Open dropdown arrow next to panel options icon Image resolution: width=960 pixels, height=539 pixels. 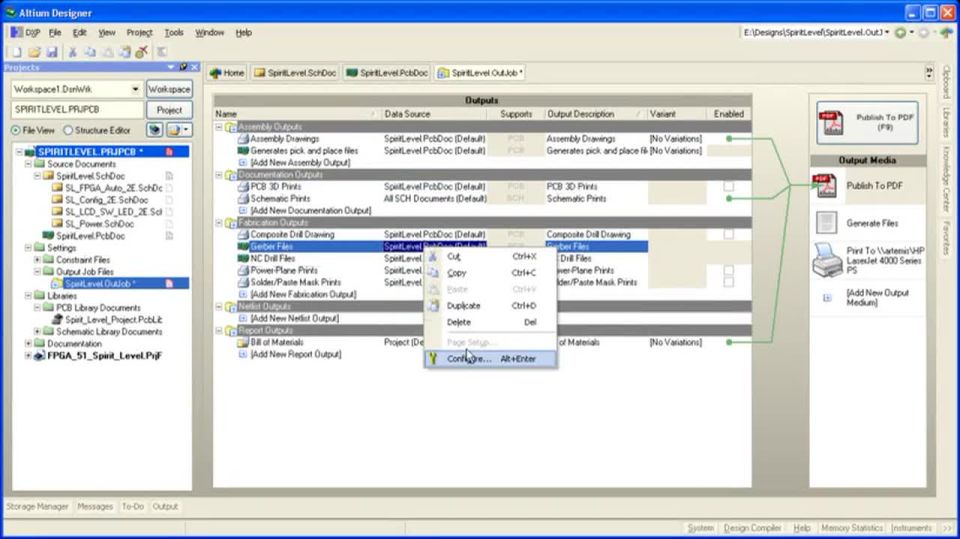pyautogui.click(x=186, y=130)
